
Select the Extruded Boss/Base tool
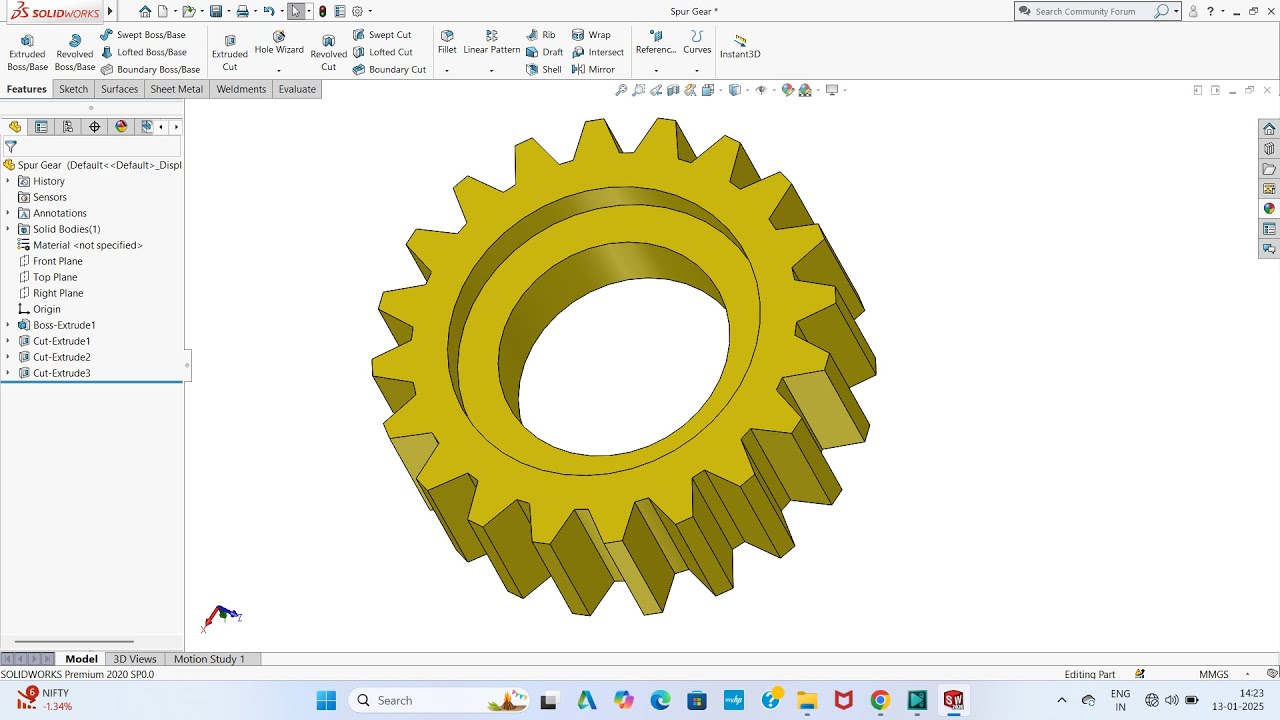[27, 52]
